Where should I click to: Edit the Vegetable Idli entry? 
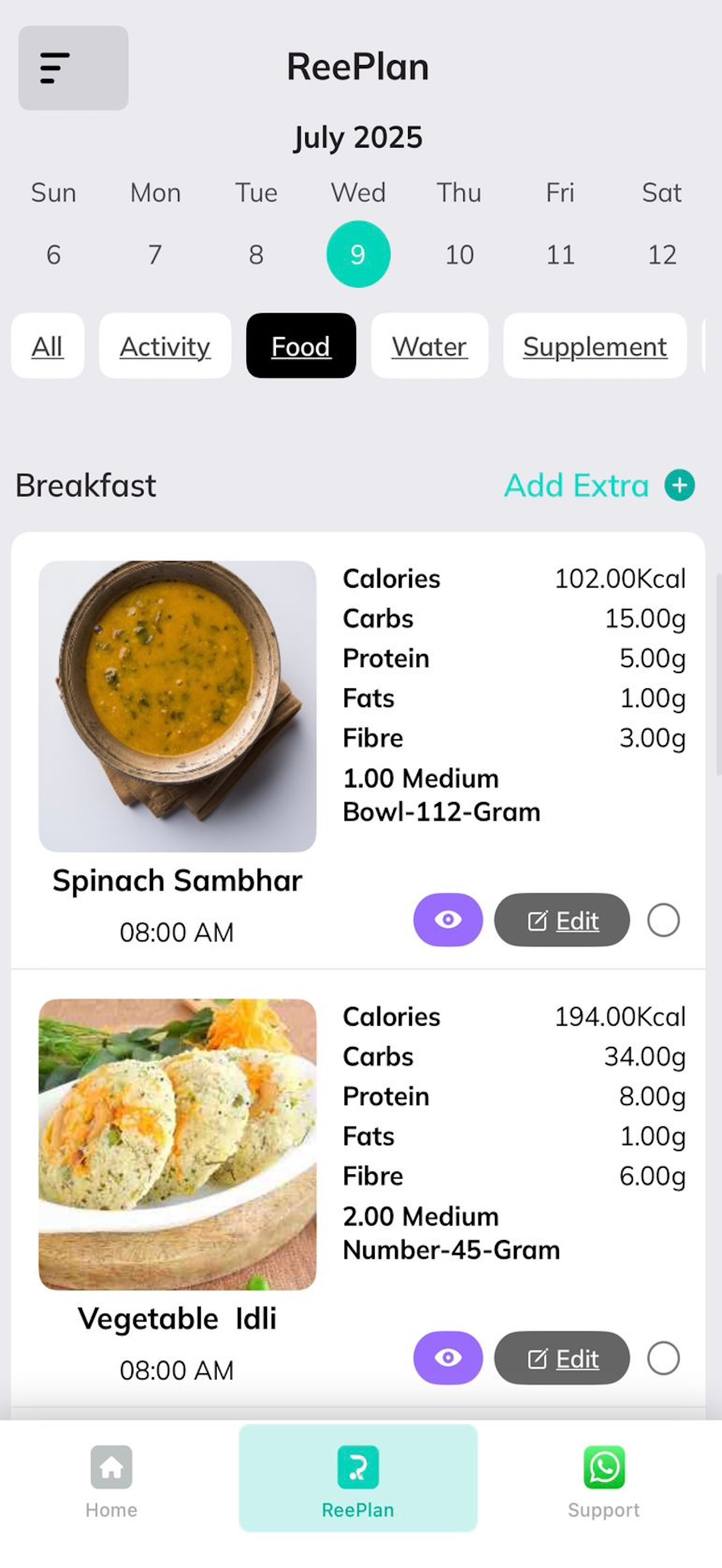click(x=562, y=1358)
